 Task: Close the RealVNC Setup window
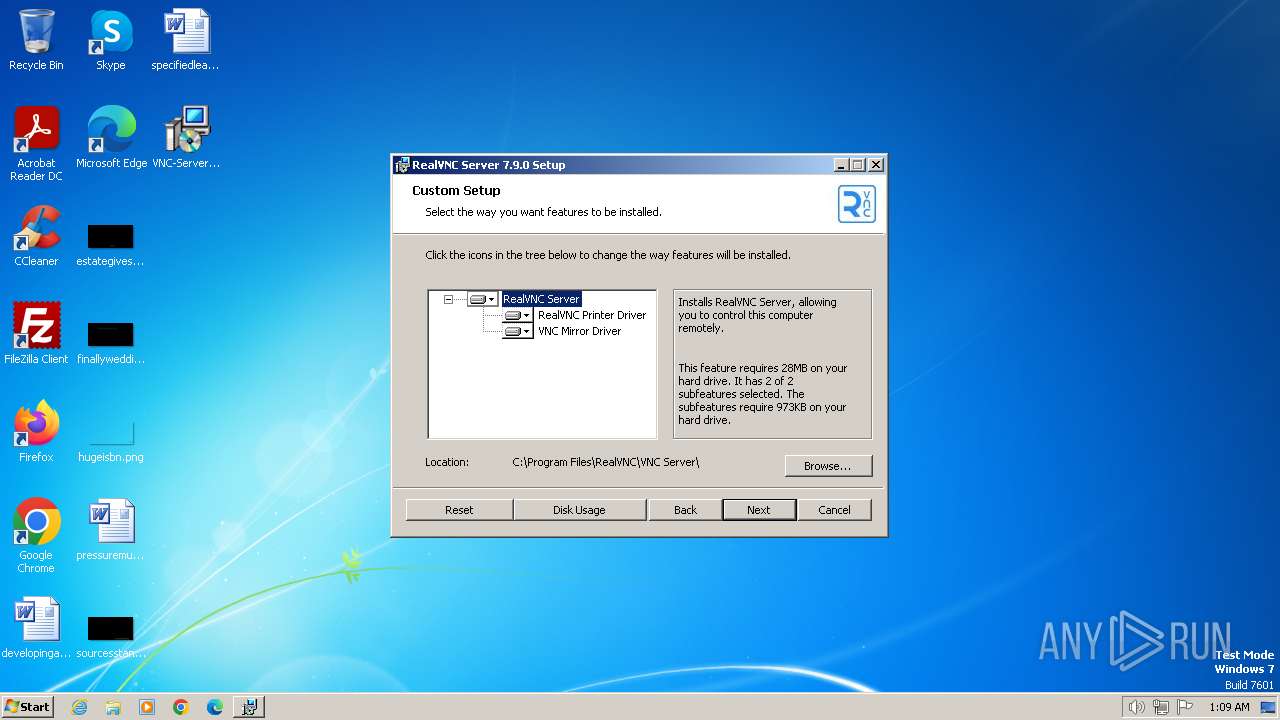point(876,165)
